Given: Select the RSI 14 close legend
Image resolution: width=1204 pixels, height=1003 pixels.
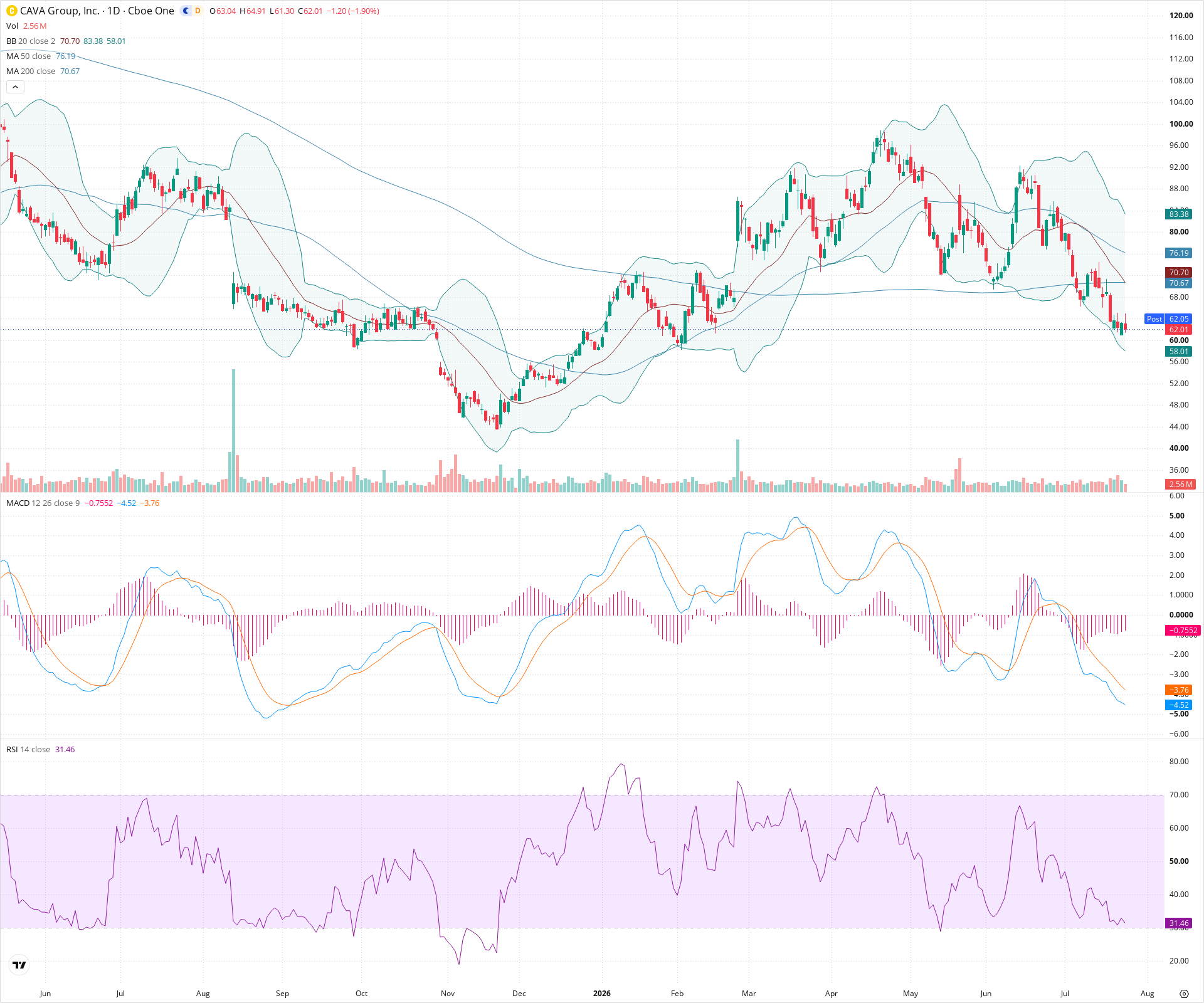Looking at the screenshot, I should pos(28,749).
